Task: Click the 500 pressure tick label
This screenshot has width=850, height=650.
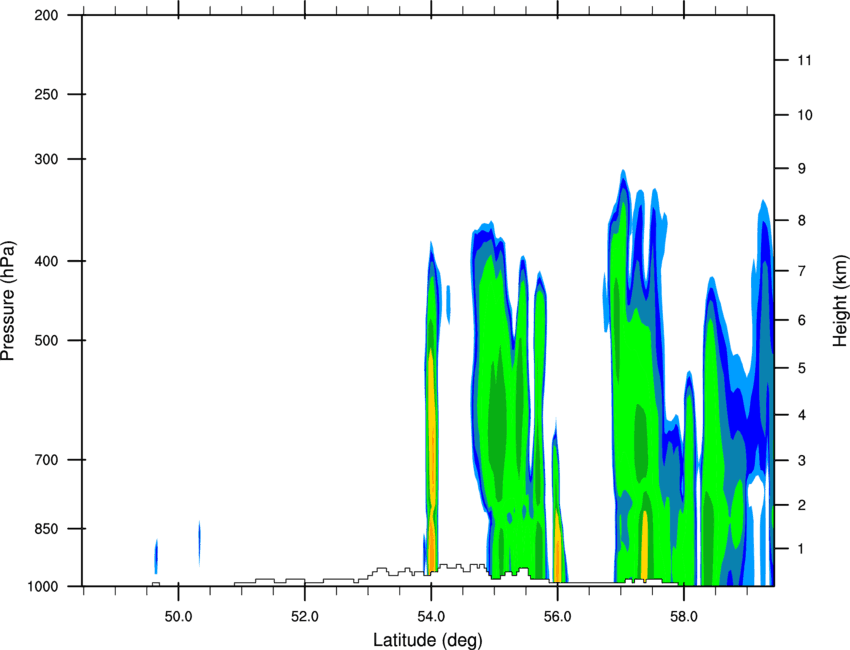Action: click(x=46, y=340)
